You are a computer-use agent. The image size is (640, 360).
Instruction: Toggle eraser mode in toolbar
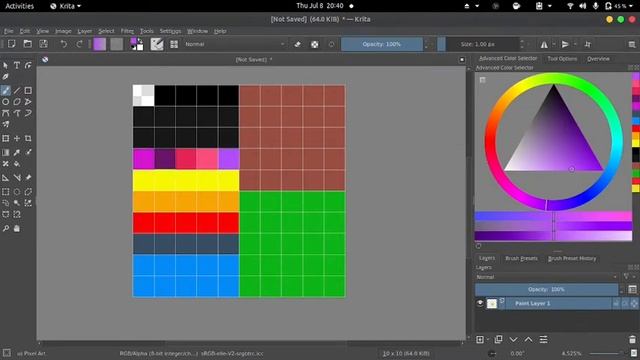298,44
